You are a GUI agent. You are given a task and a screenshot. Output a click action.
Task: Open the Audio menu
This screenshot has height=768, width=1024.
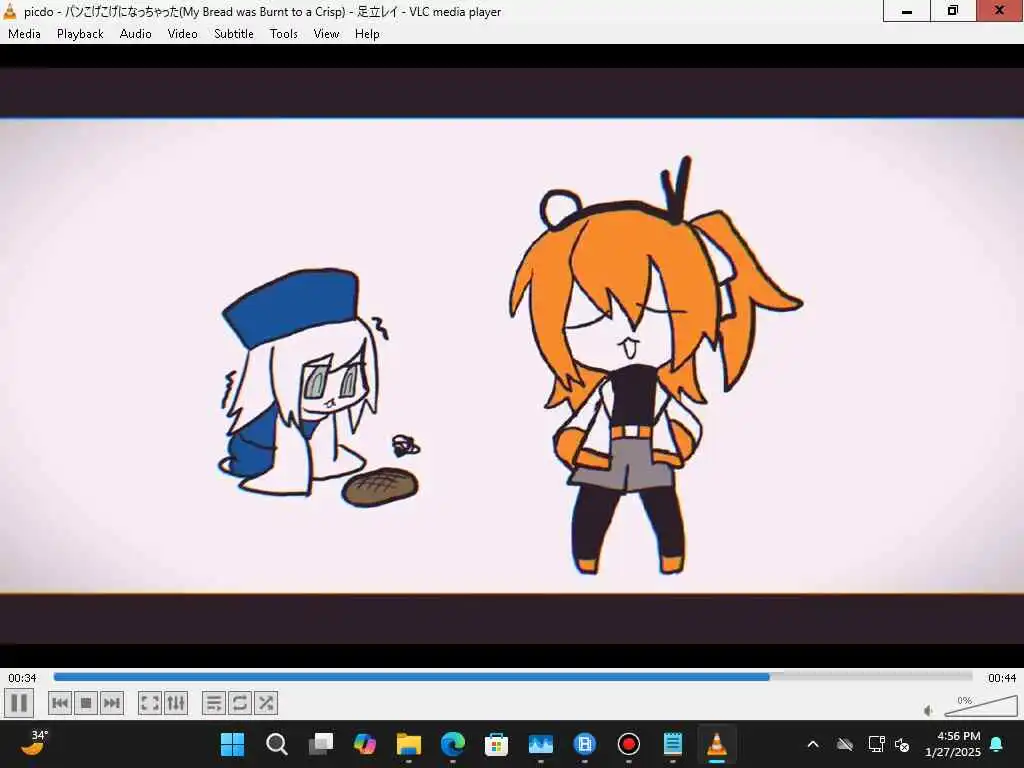135,34
